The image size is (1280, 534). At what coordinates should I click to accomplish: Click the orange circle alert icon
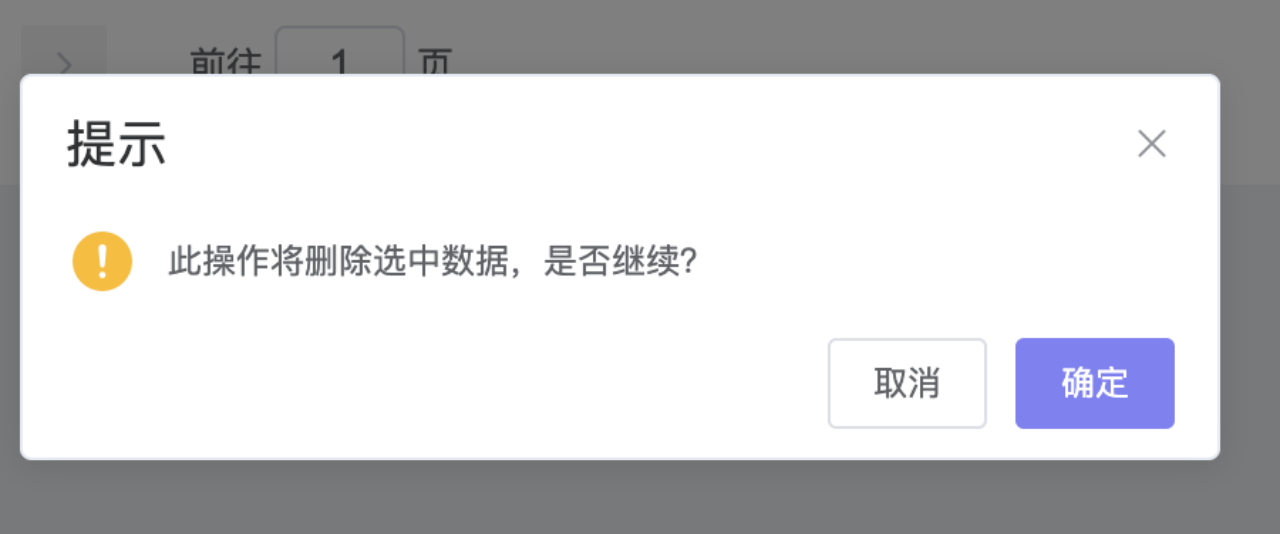(102, 261)
